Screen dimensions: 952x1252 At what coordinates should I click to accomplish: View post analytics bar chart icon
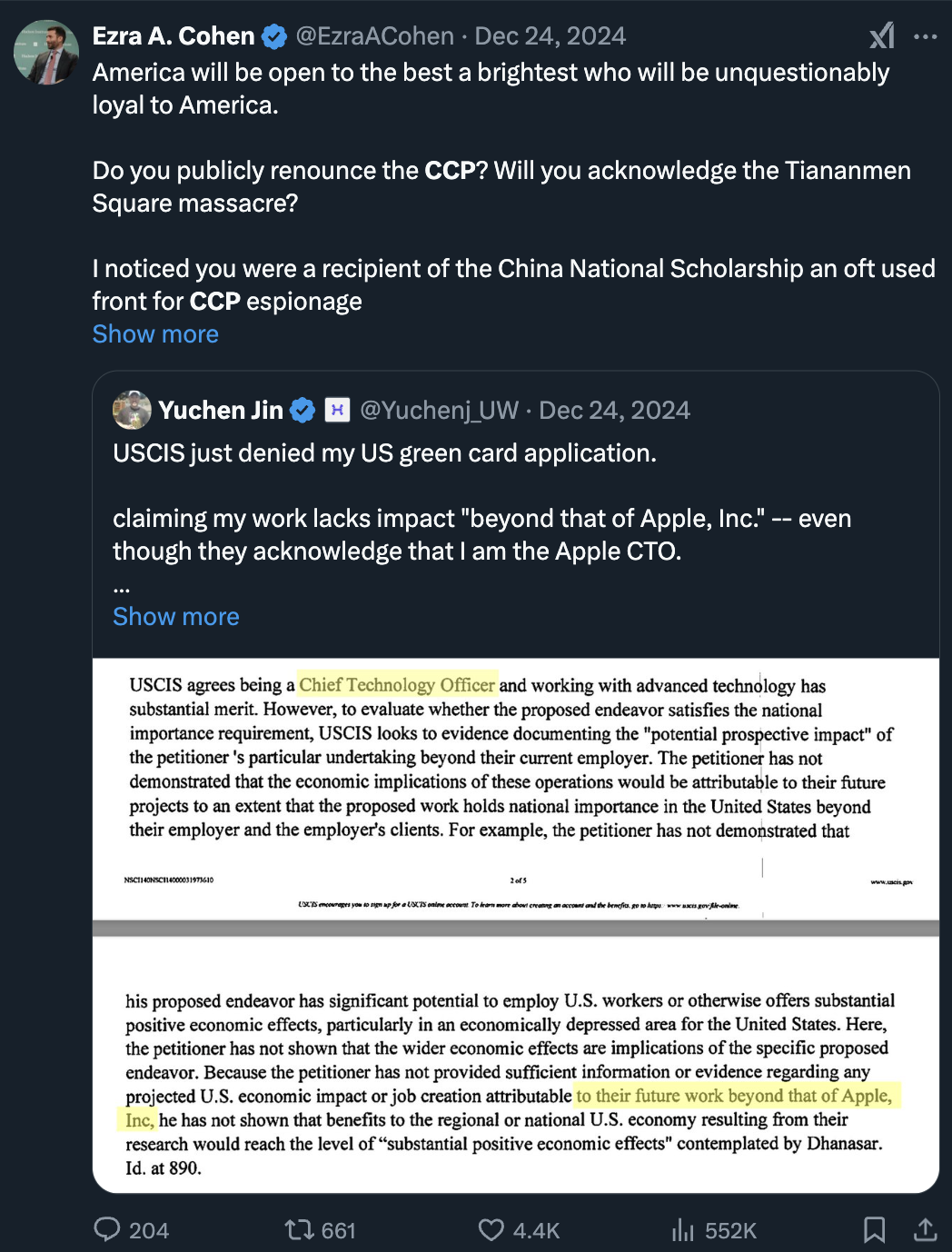[x=682, y=1230]
